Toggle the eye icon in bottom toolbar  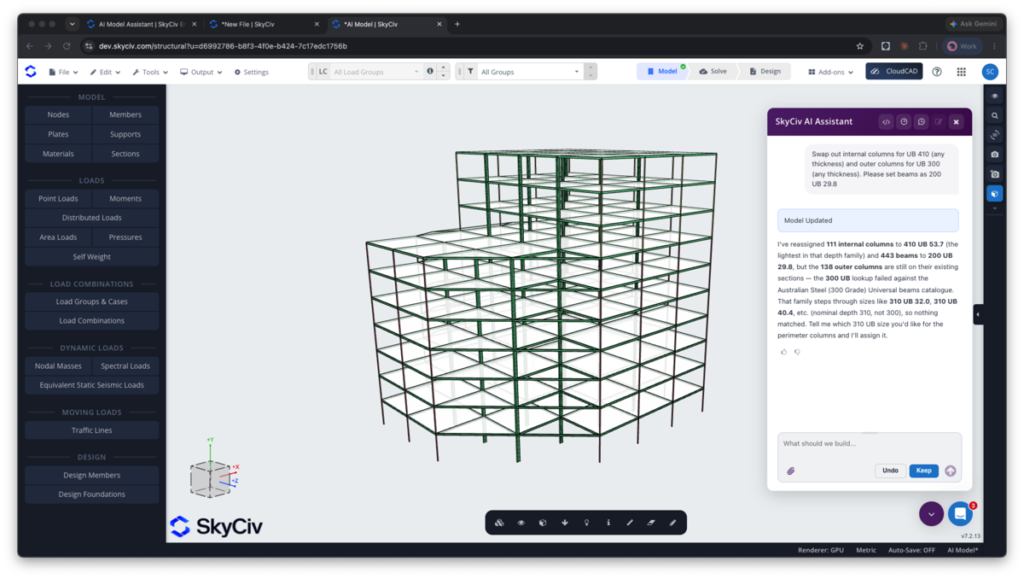521,523
